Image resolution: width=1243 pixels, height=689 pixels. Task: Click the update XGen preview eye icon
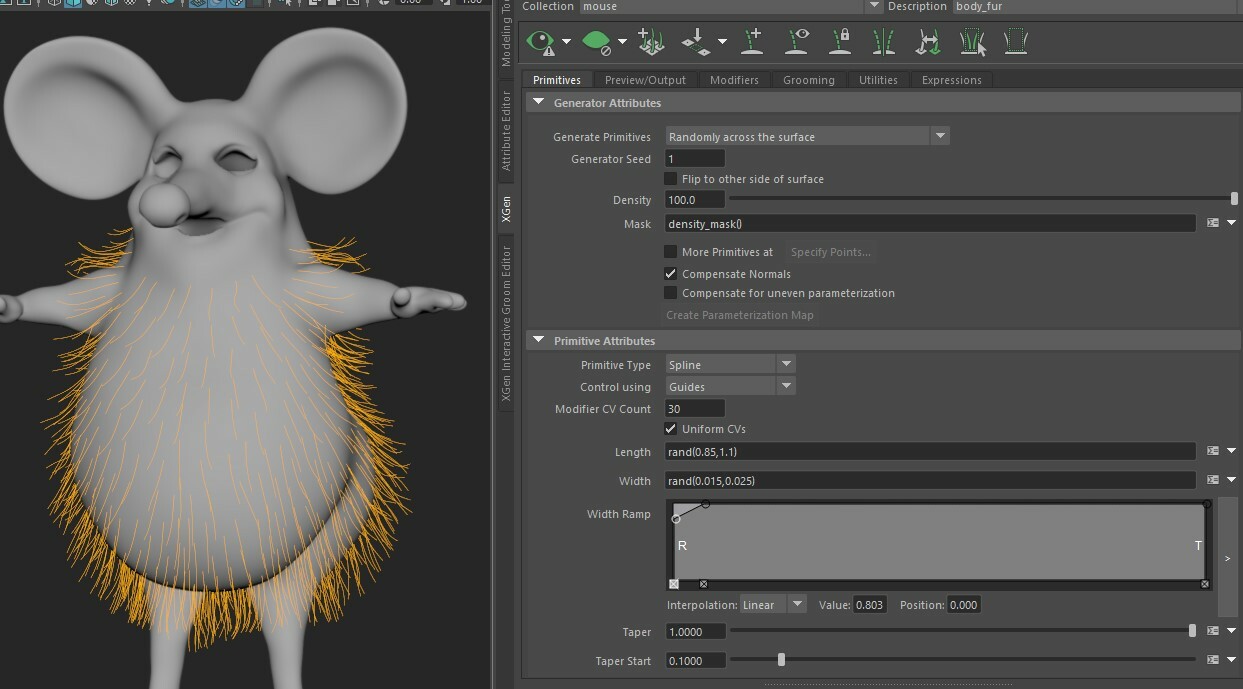click(541, 42)
